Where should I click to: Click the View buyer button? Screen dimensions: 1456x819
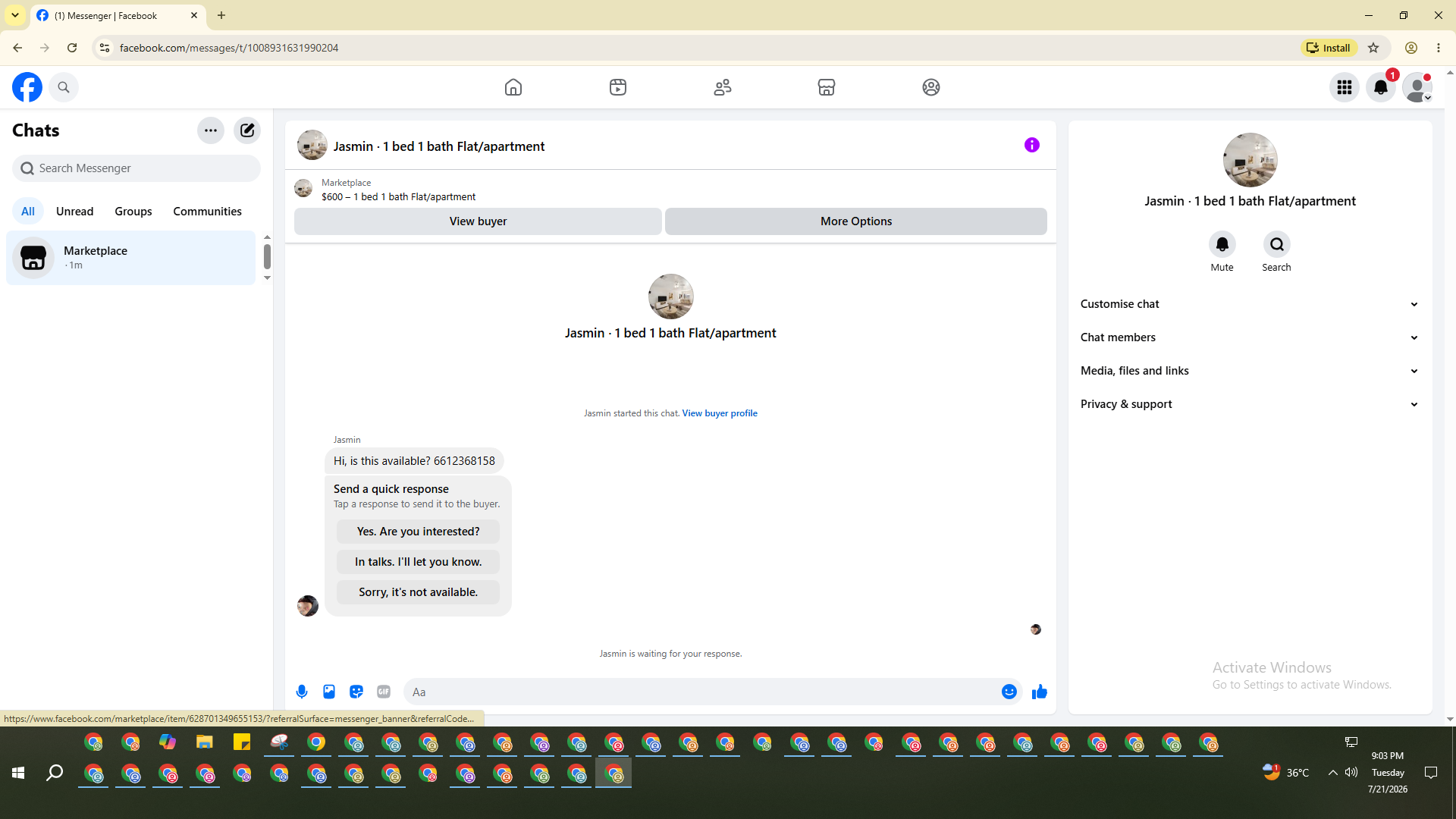(478, 221)
